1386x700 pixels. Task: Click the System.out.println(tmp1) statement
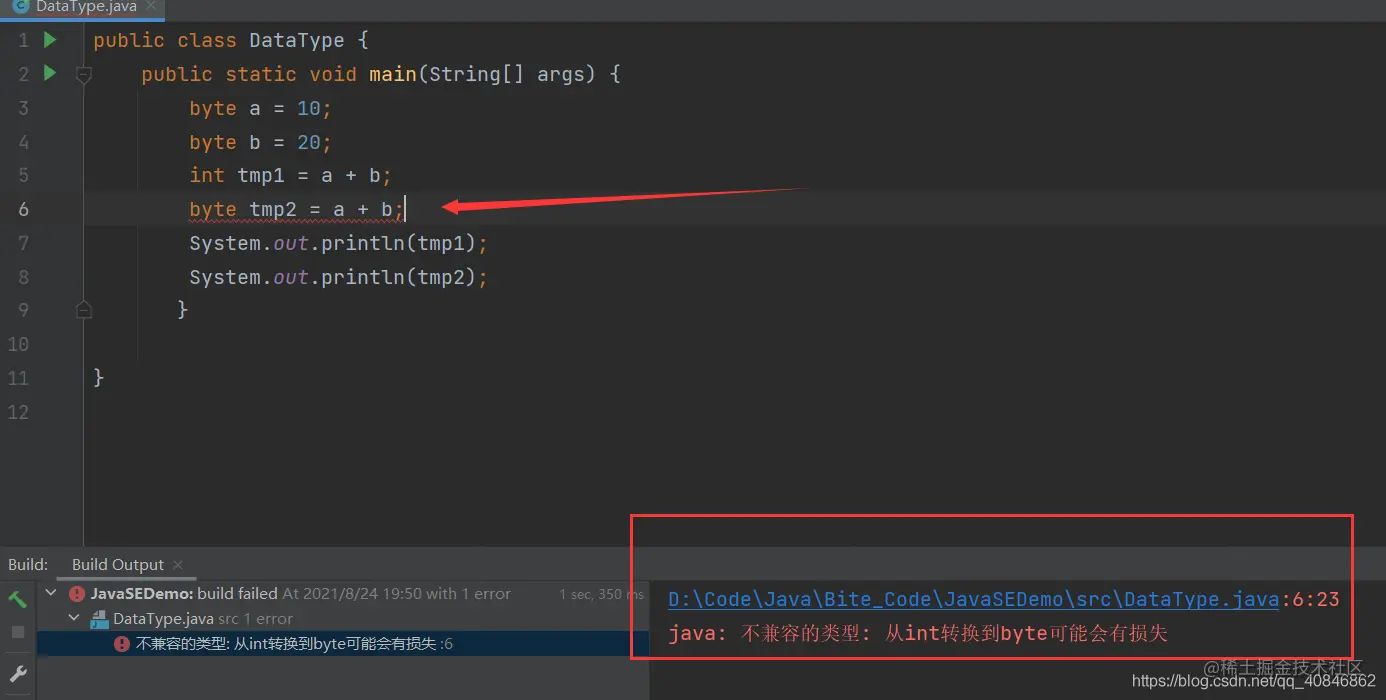point(338,243)
